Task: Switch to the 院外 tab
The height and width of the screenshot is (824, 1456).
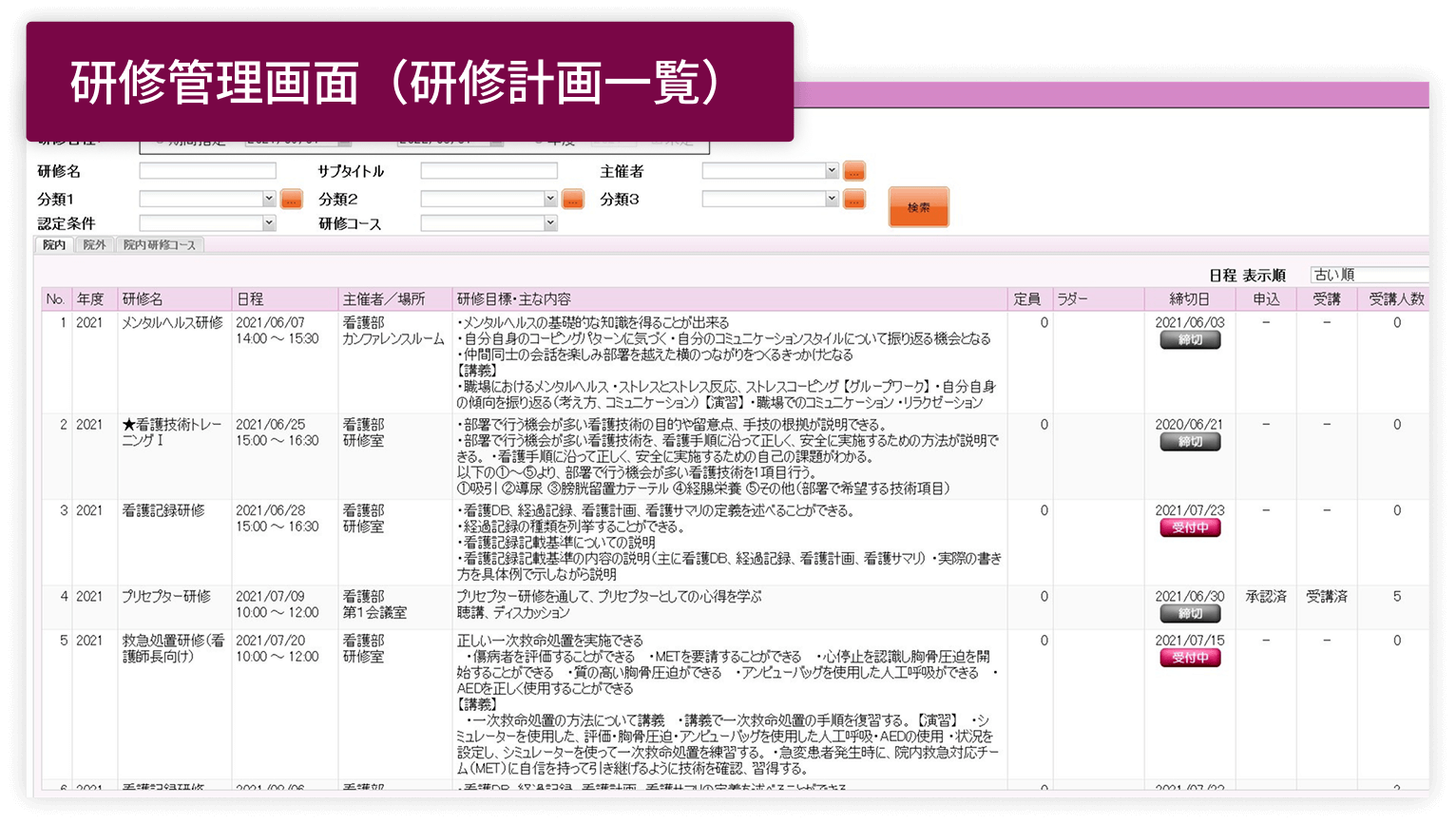Action: (94, 244)
